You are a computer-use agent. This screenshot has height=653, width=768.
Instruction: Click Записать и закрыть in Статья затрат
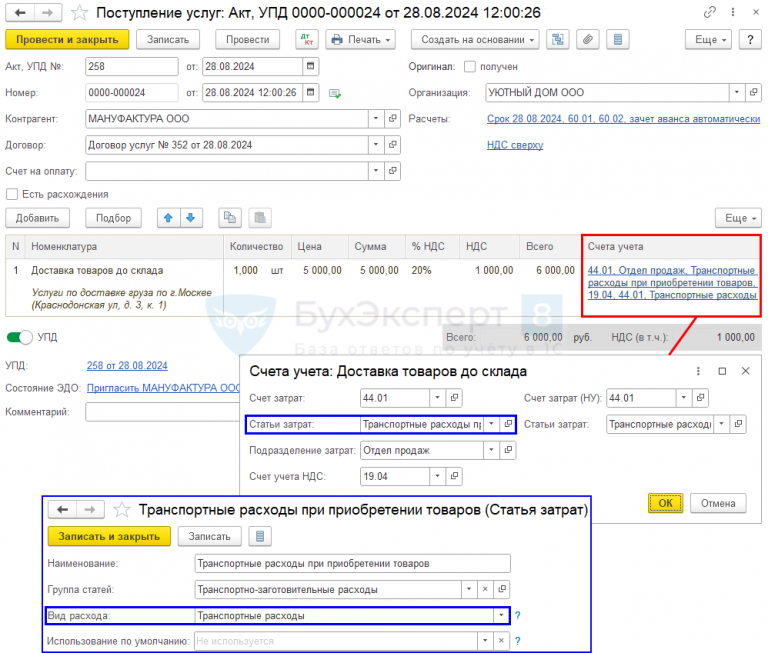109,536
